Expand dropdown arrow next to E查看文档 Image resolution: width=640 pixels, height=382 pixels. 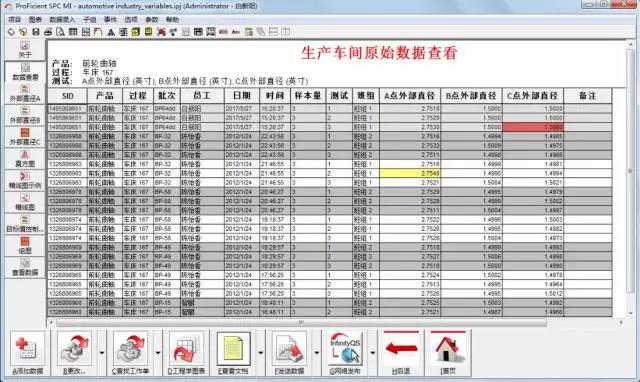[261, 353]
